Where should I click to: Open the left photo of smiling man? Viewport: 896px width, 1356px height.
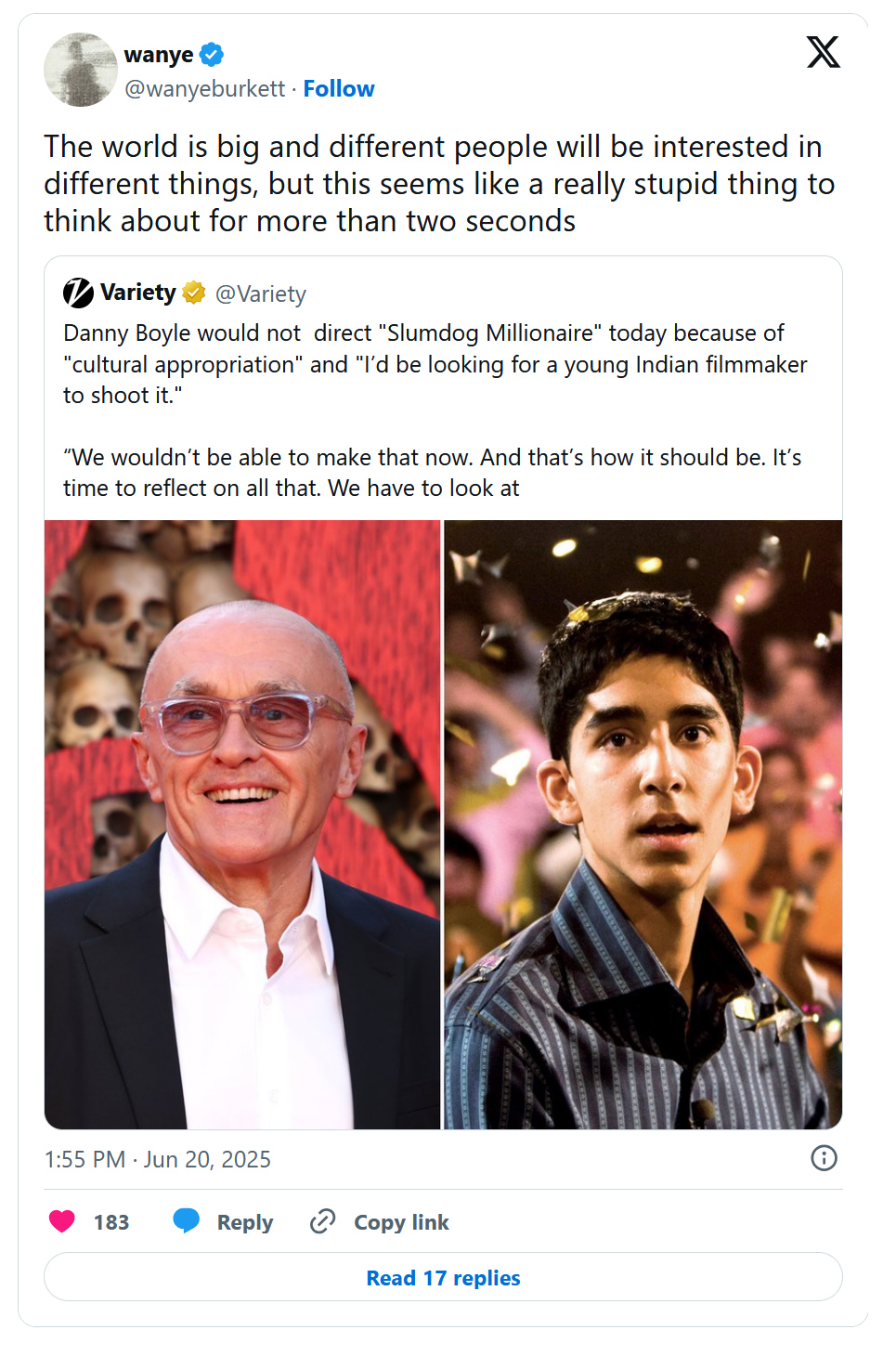click(x=242, y=825)
